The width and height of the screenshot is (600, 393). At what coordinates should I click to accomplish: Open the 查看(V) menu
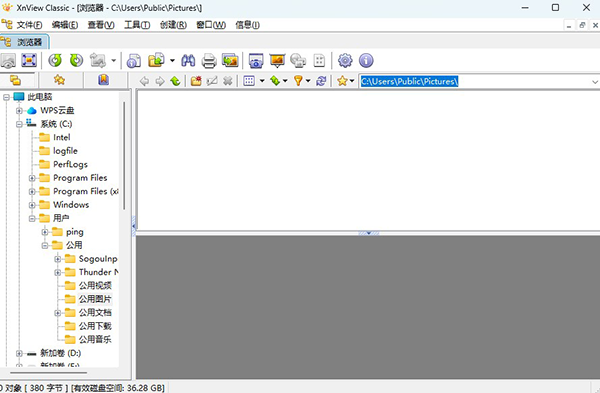pos(101,25)
